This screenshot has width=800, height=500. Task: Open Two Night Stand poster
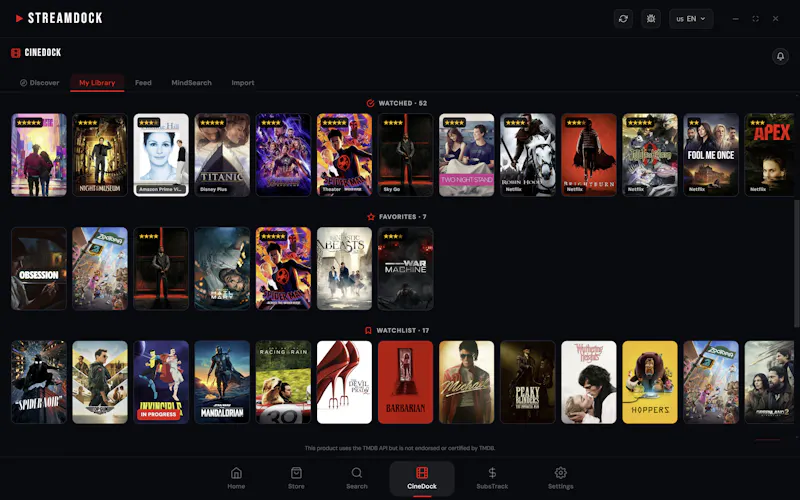466,155
